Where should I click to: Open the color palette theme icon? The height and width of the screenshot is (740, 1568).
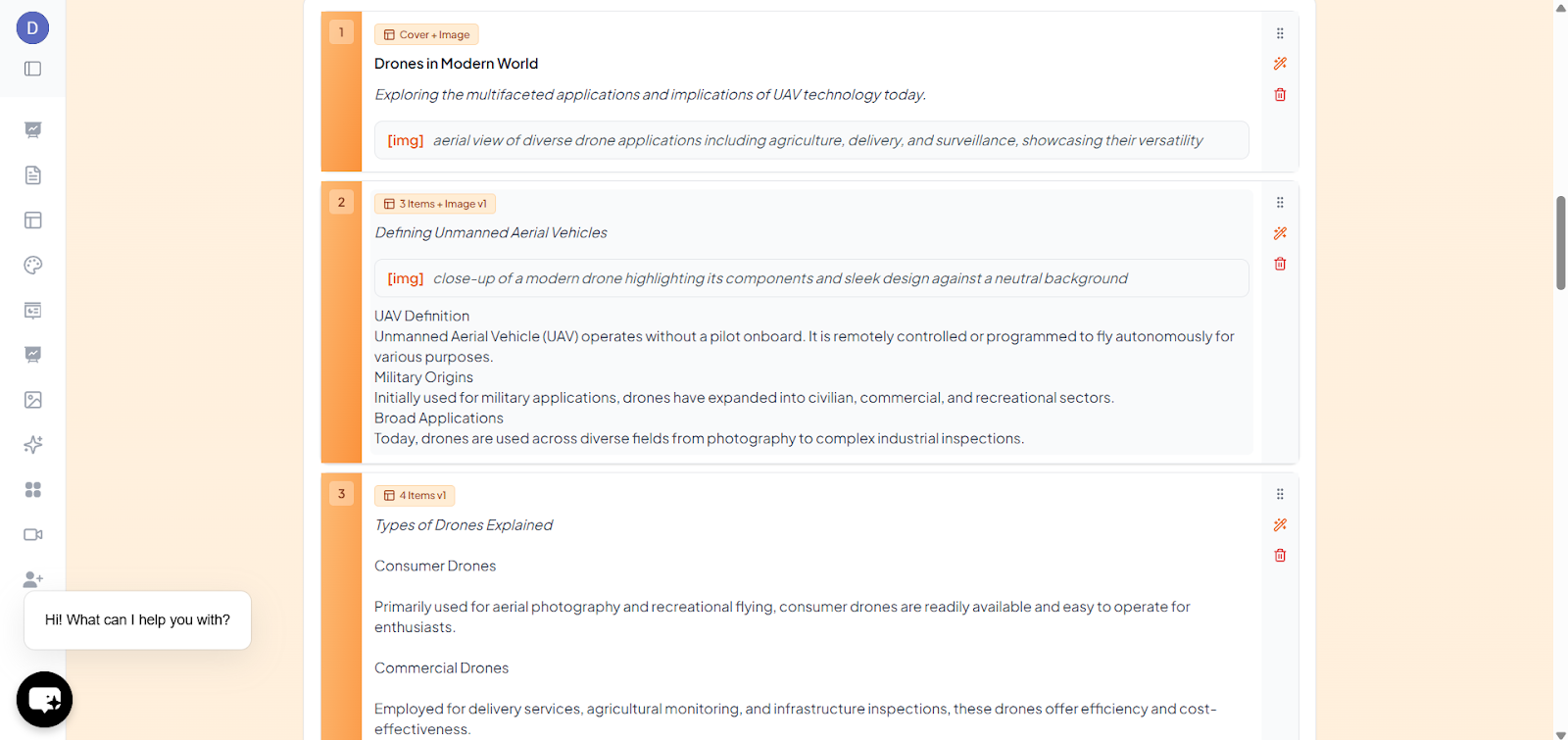click(32, 265)
